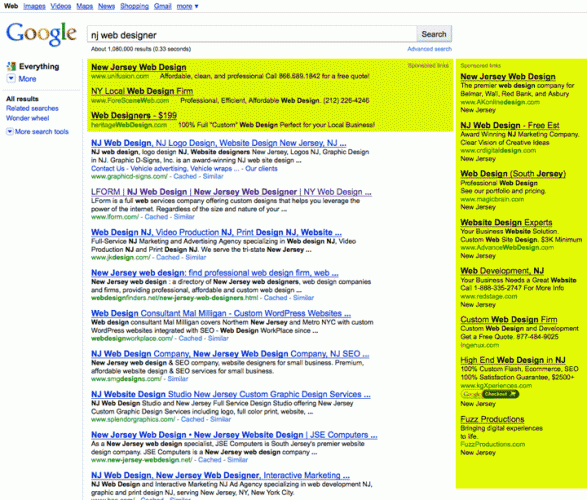
Task: Open News from top navigation
Action: [x=106, y=6]
